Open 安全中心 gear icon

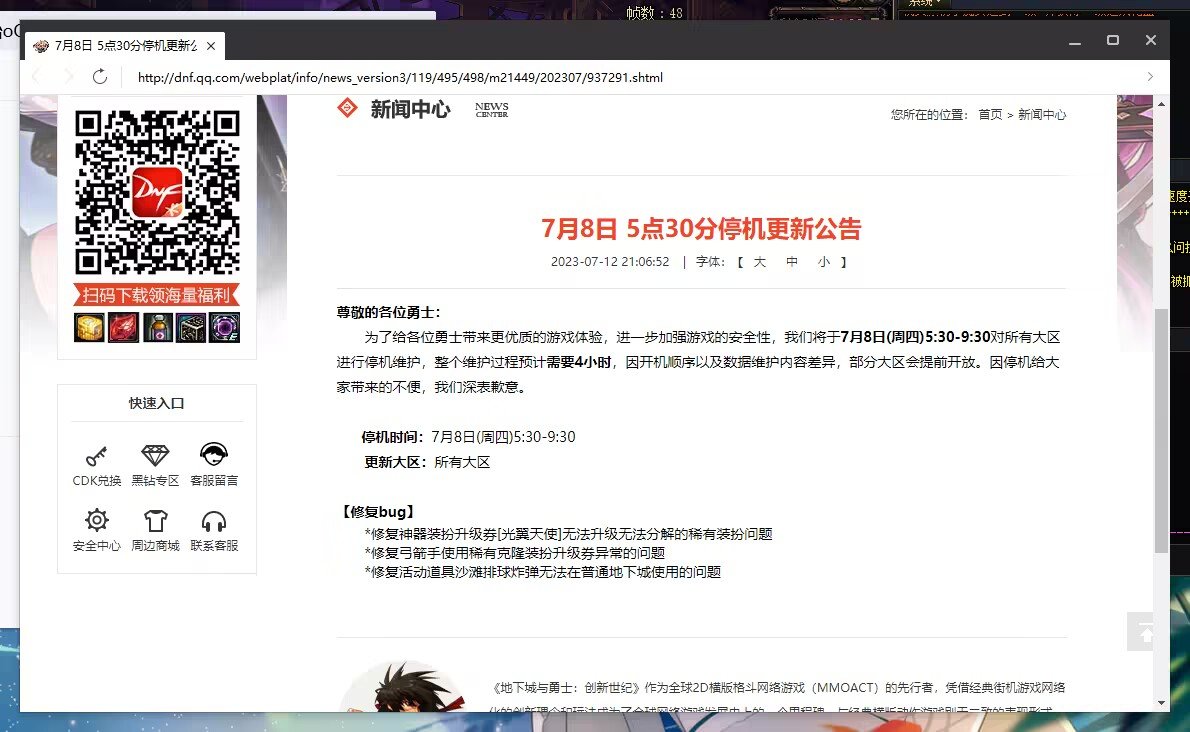(96, 520)
